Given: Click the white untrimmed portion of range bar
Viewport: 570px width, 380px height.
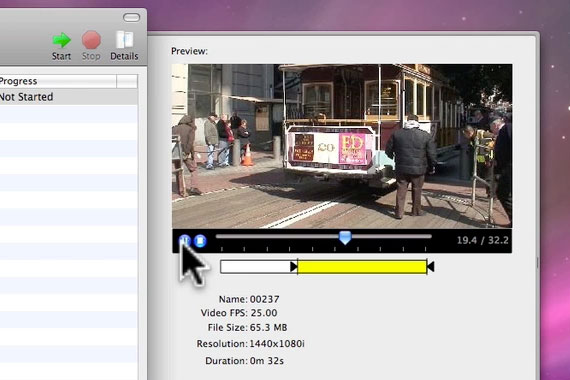Looking at the screenshot, I should click(x=256, y=267).
